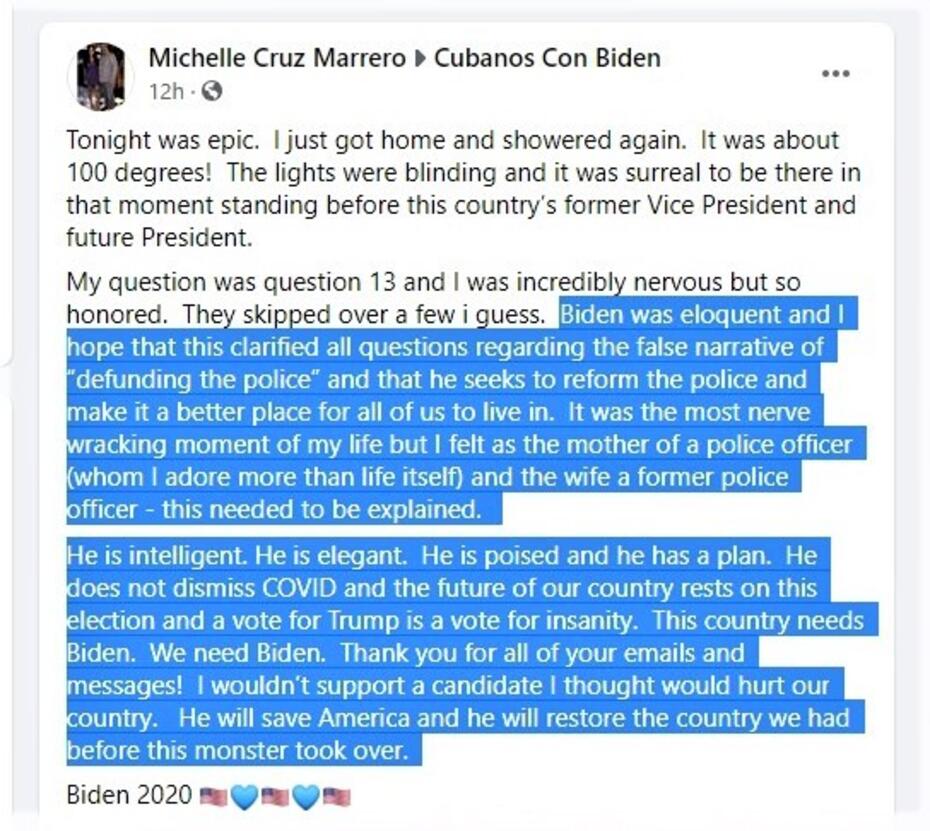Click the quoted phrase "defunding the police"
Image resolution: width=930 pixels, height=831 pixels.
click(x=190, y=380)
